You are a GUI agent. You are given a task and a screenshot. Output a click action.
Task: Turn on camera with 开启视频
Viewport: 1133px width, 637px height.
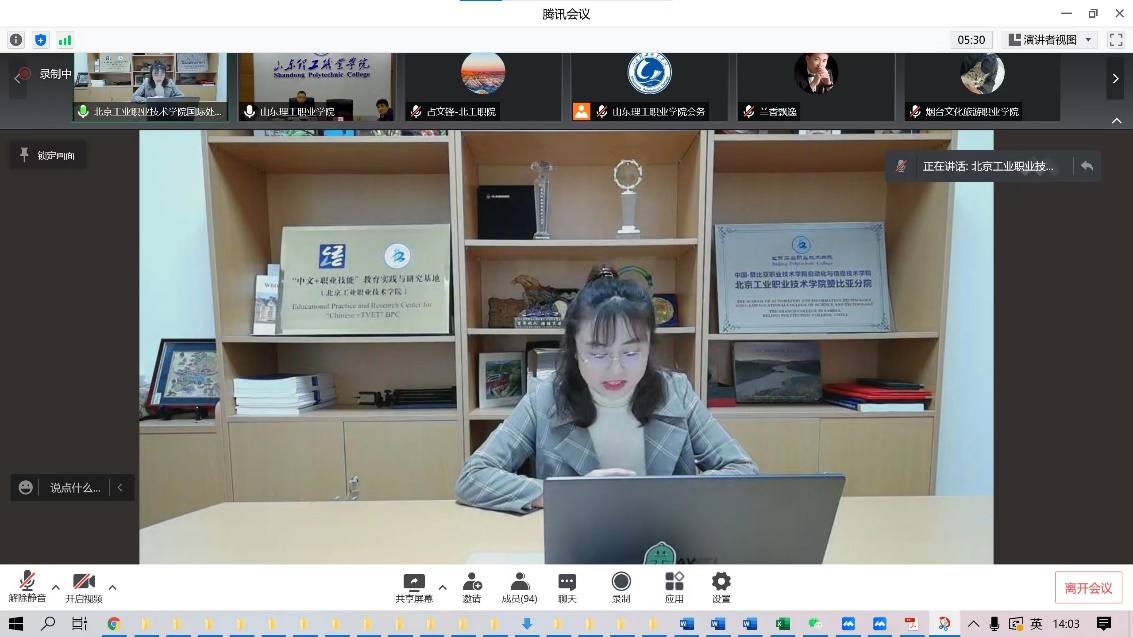[x=84, y=588]
